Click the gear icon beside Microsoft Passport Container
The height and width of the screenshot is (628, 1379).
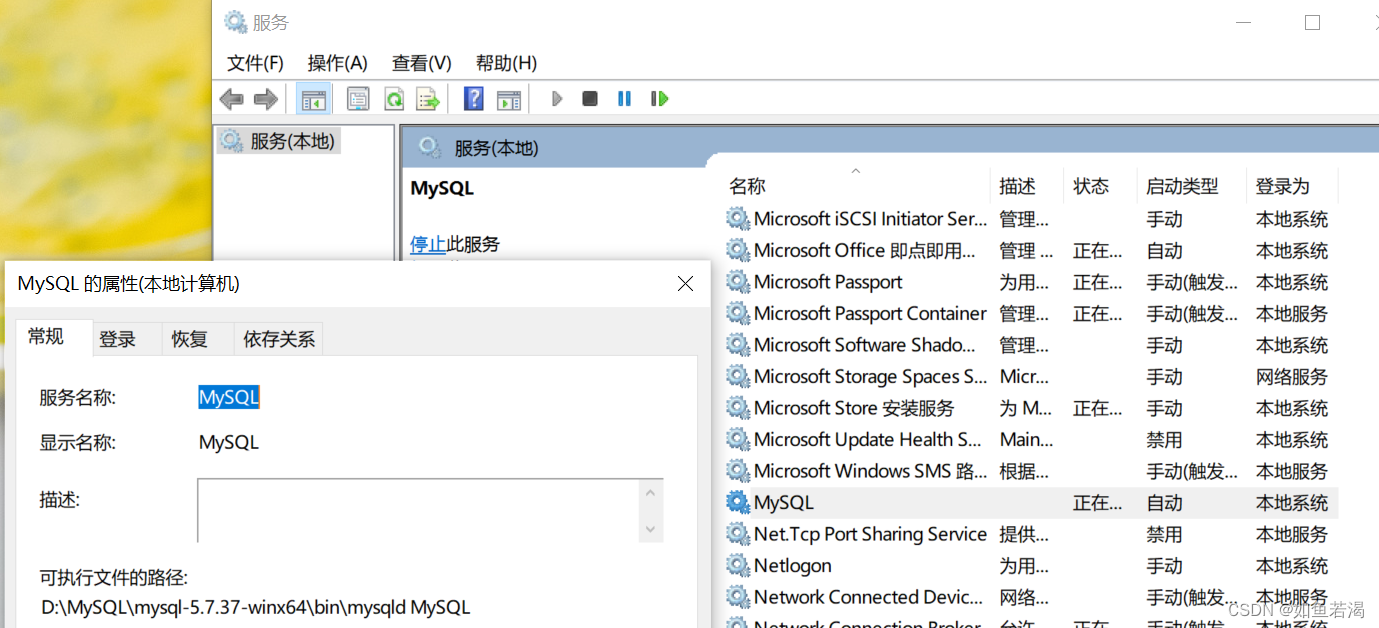[738, 313]
